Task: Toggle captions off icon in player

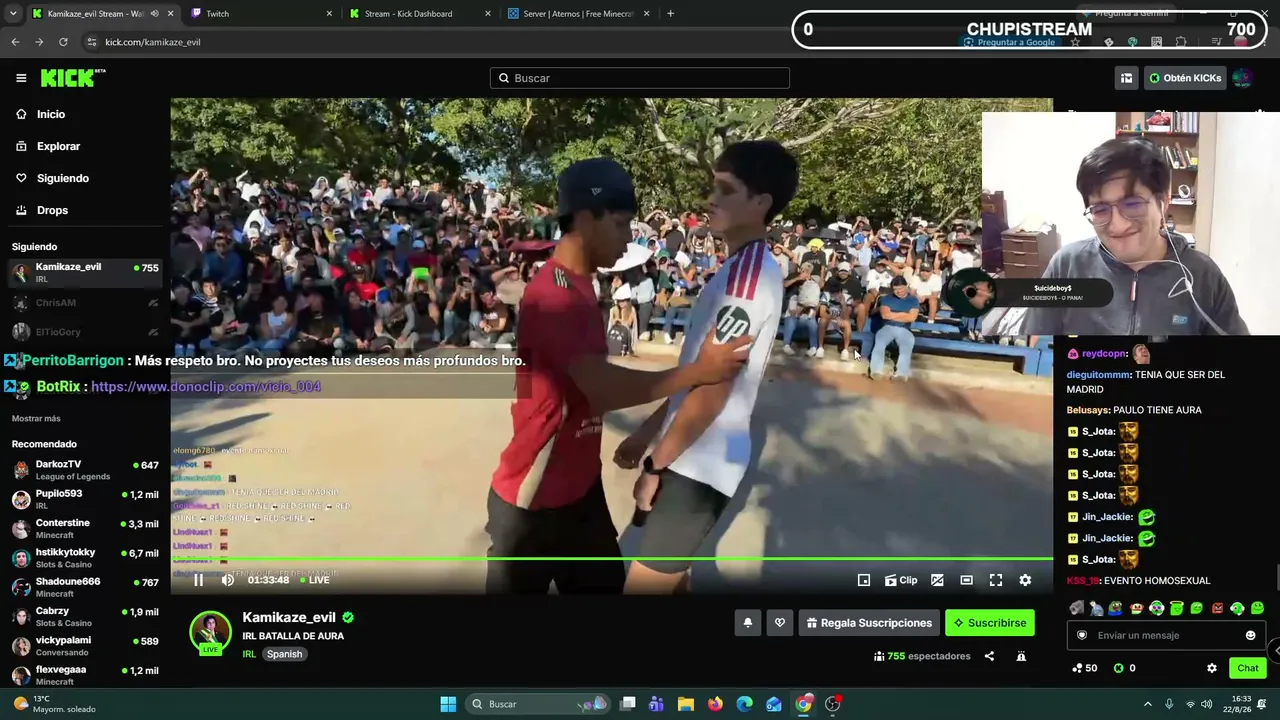Action: 937,580
